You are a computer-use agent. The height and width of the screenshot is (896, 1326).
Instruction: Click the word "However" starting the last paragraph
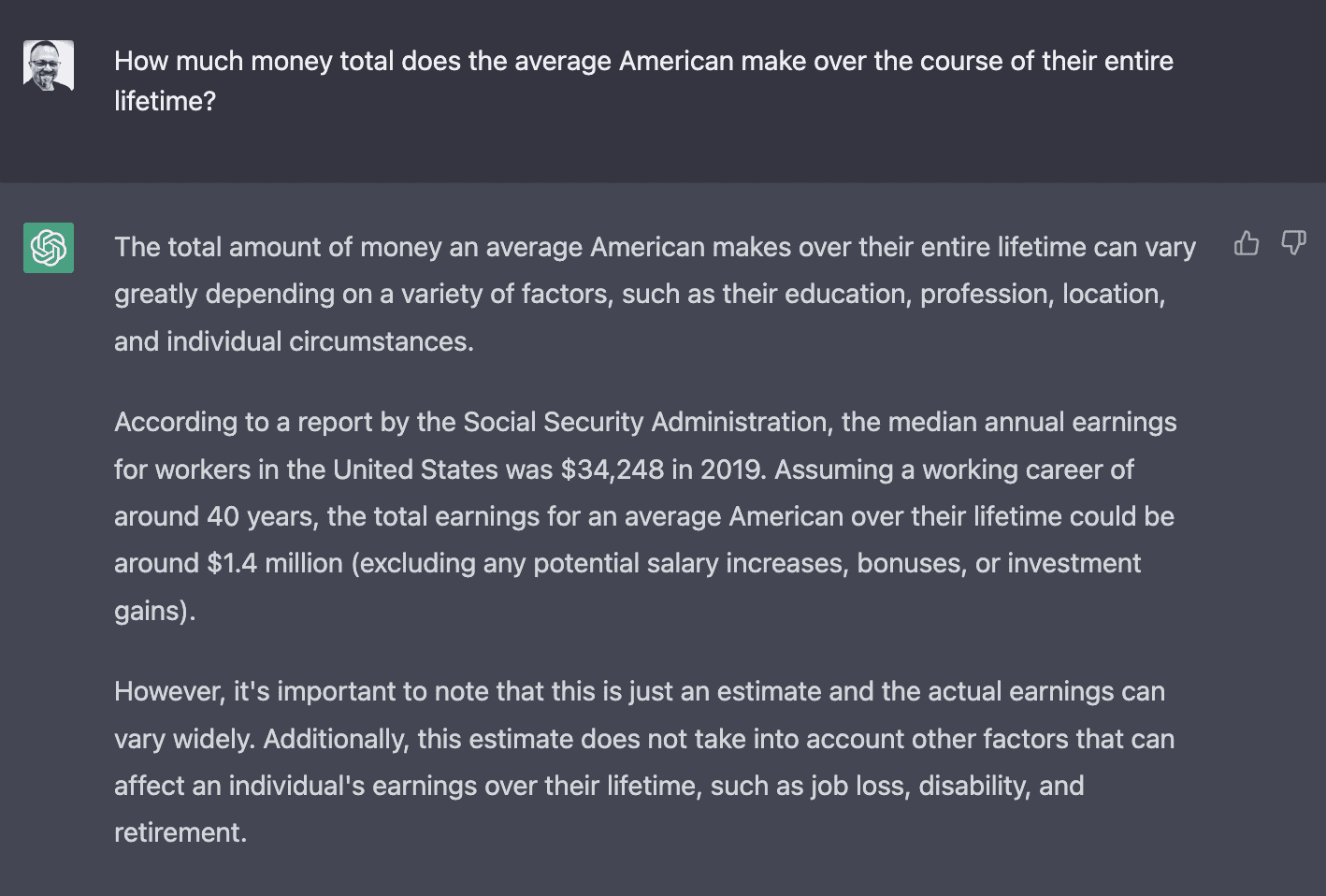(x=168, y=691)
